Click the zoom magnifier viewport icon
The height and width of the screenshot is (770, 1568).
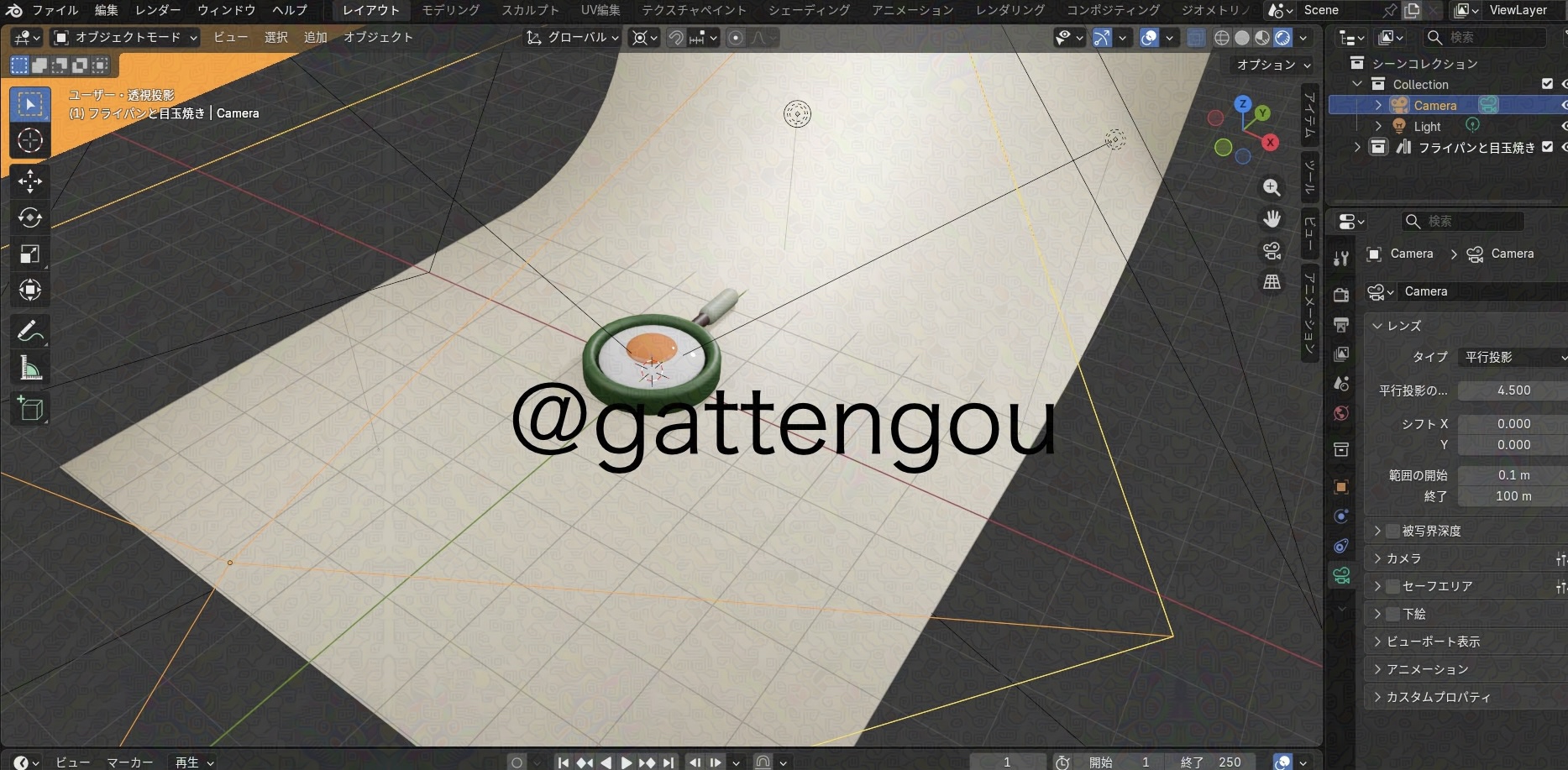tap(1272, 187)
